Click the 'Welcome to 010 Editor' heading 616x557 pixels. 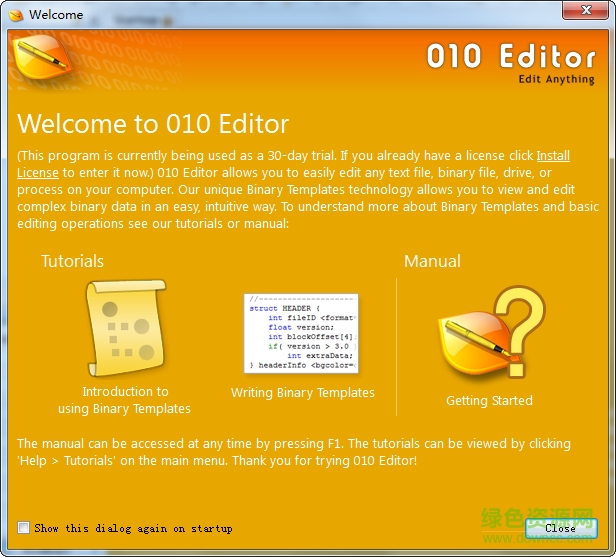click(x=153, y=124)
